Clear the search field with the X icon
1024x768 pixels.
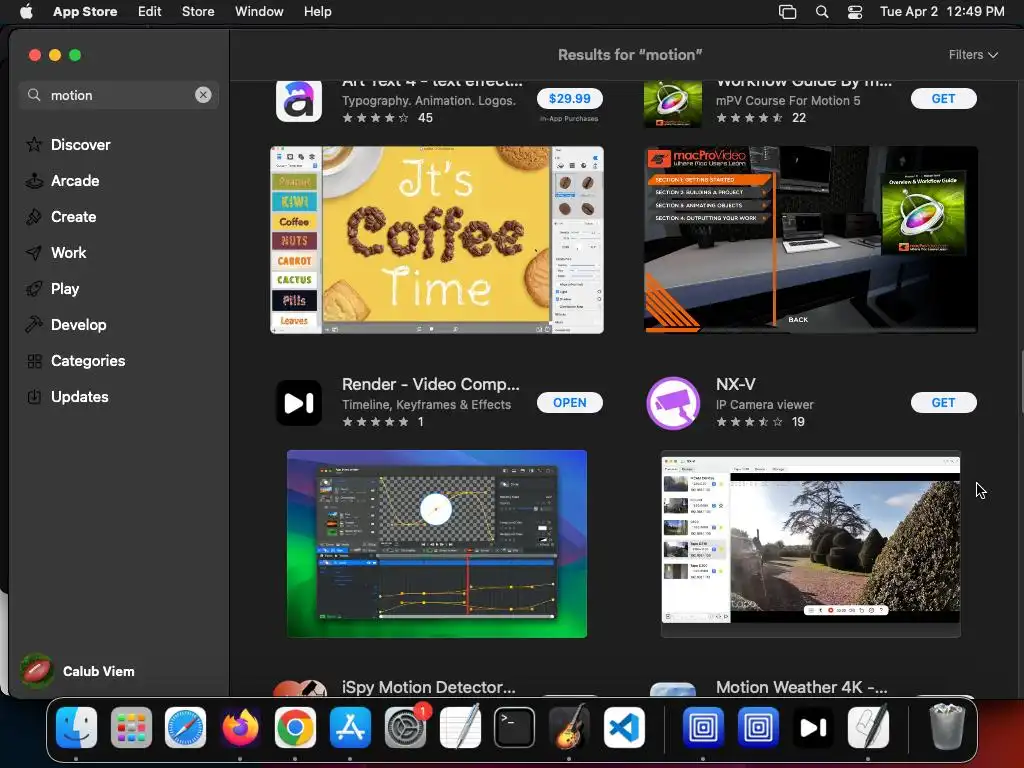point(203,95)
